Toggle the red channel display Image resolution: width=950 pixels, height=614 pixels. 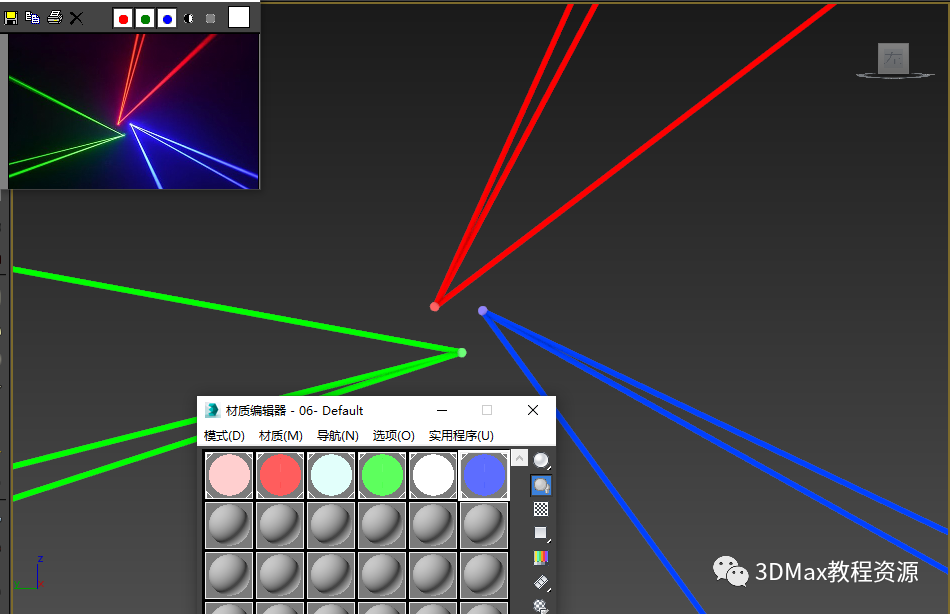coord(123,19)
